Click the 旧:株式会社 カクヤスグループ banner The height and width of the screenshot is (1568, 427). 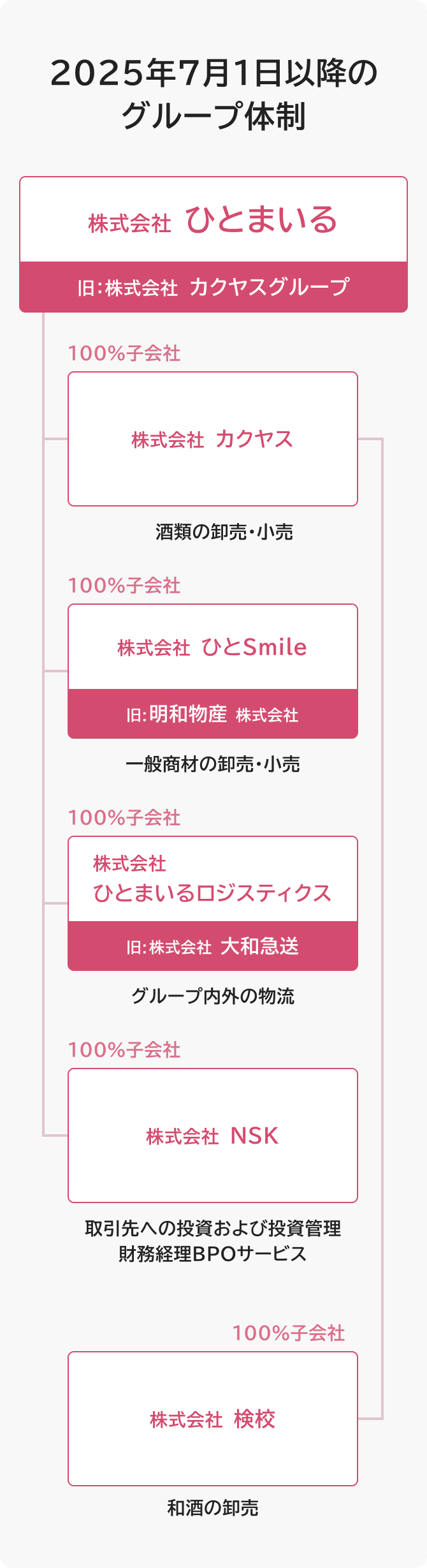click(x=213, y=287)
